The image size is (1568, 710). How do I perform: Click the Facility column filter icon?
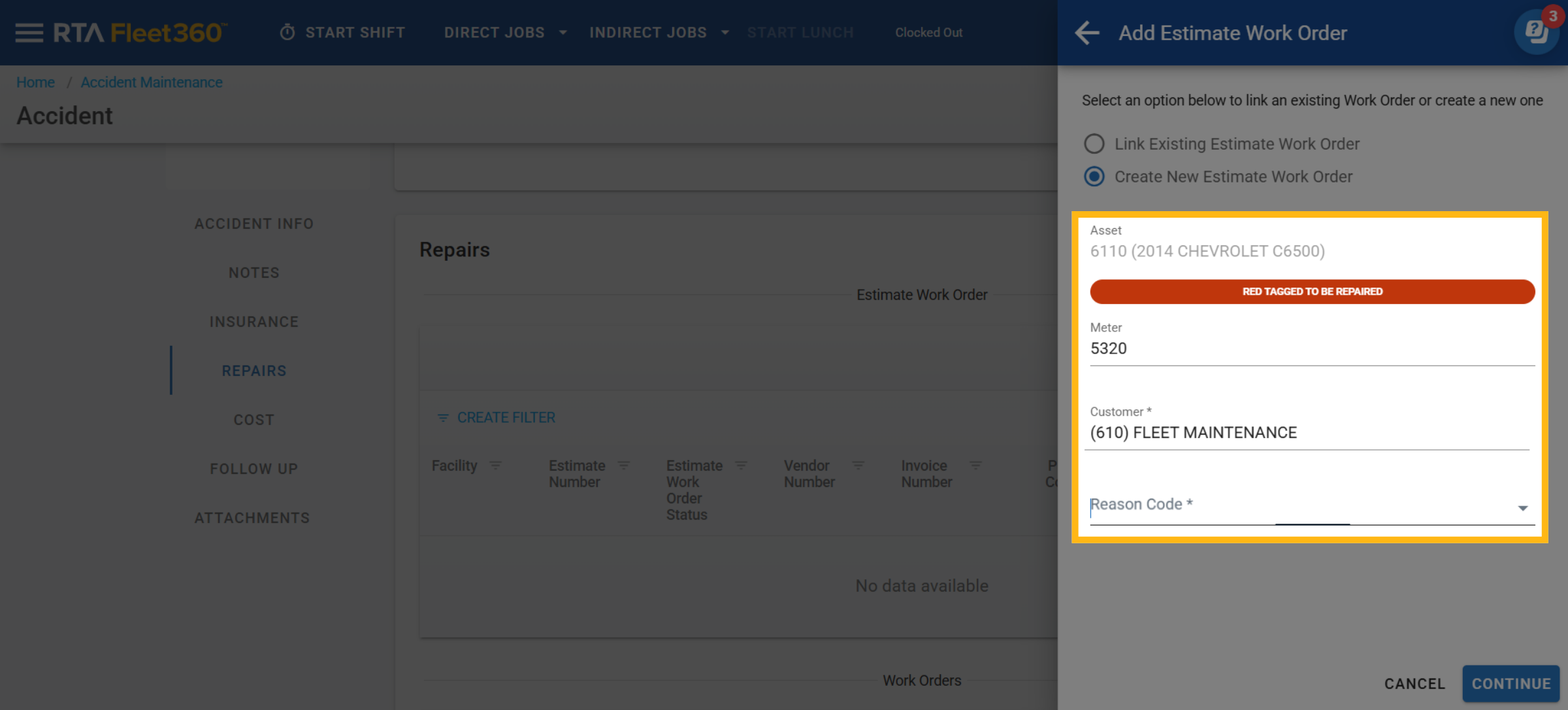pyautogui.click(x=495, y=465)
